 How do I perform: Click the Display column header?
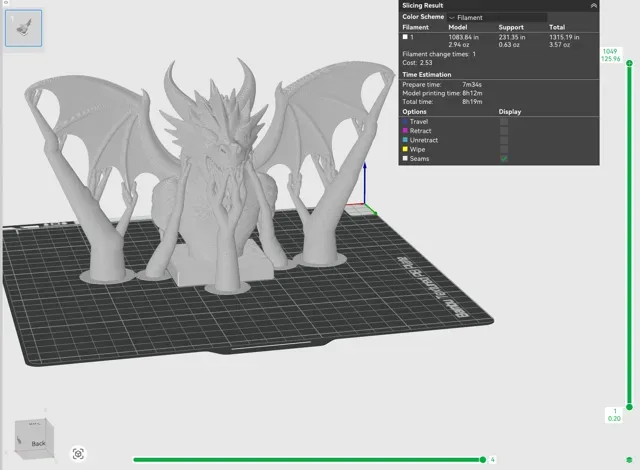click(x=510, y=112)
